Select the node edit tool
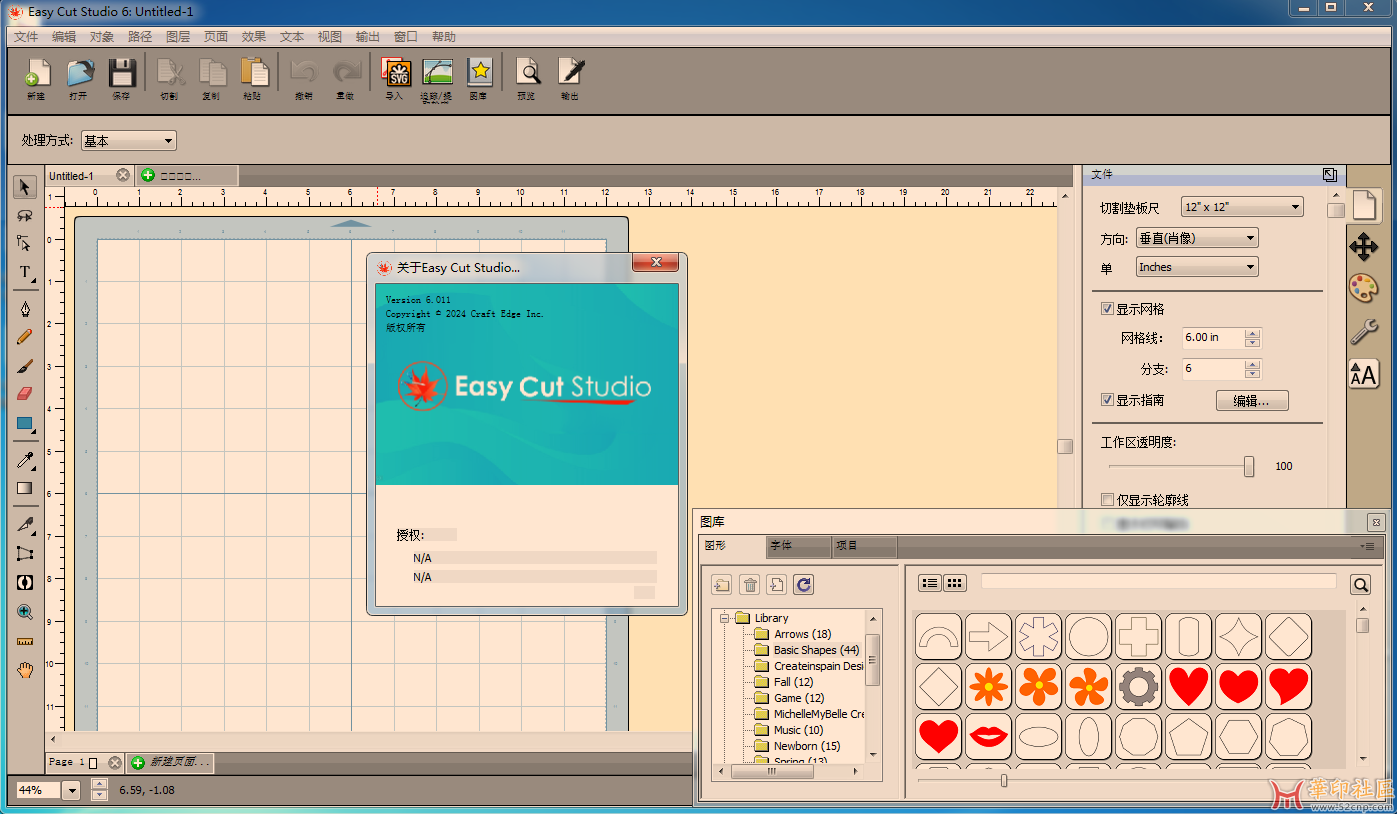Viewport: 1397px width, 814px height. pyautogui.click(x=25, y=243)
